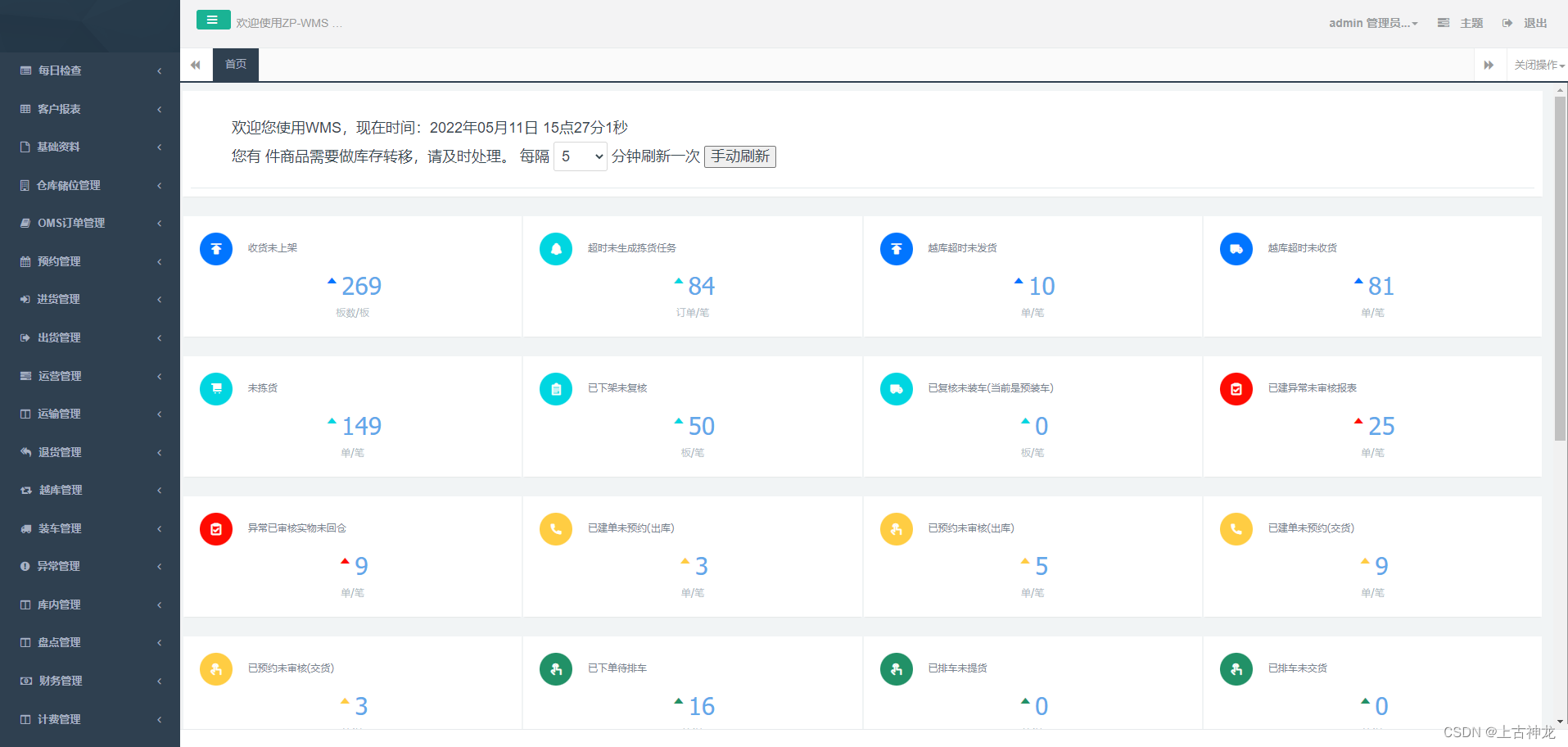Open the 越库管理 menu
Viewport: 1568px width, 747px height.
[90, 490]
